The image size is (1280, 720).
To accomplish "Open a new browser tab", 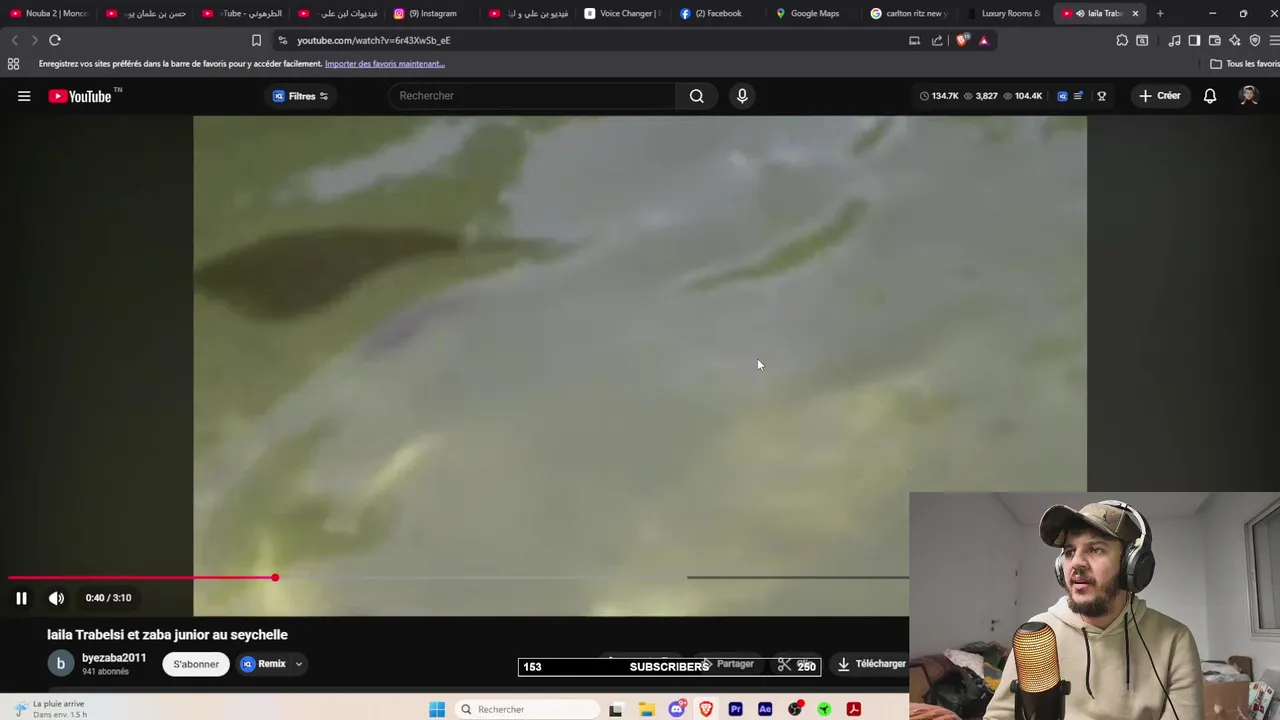I will pyautogui.click(x=1160, y=13).
